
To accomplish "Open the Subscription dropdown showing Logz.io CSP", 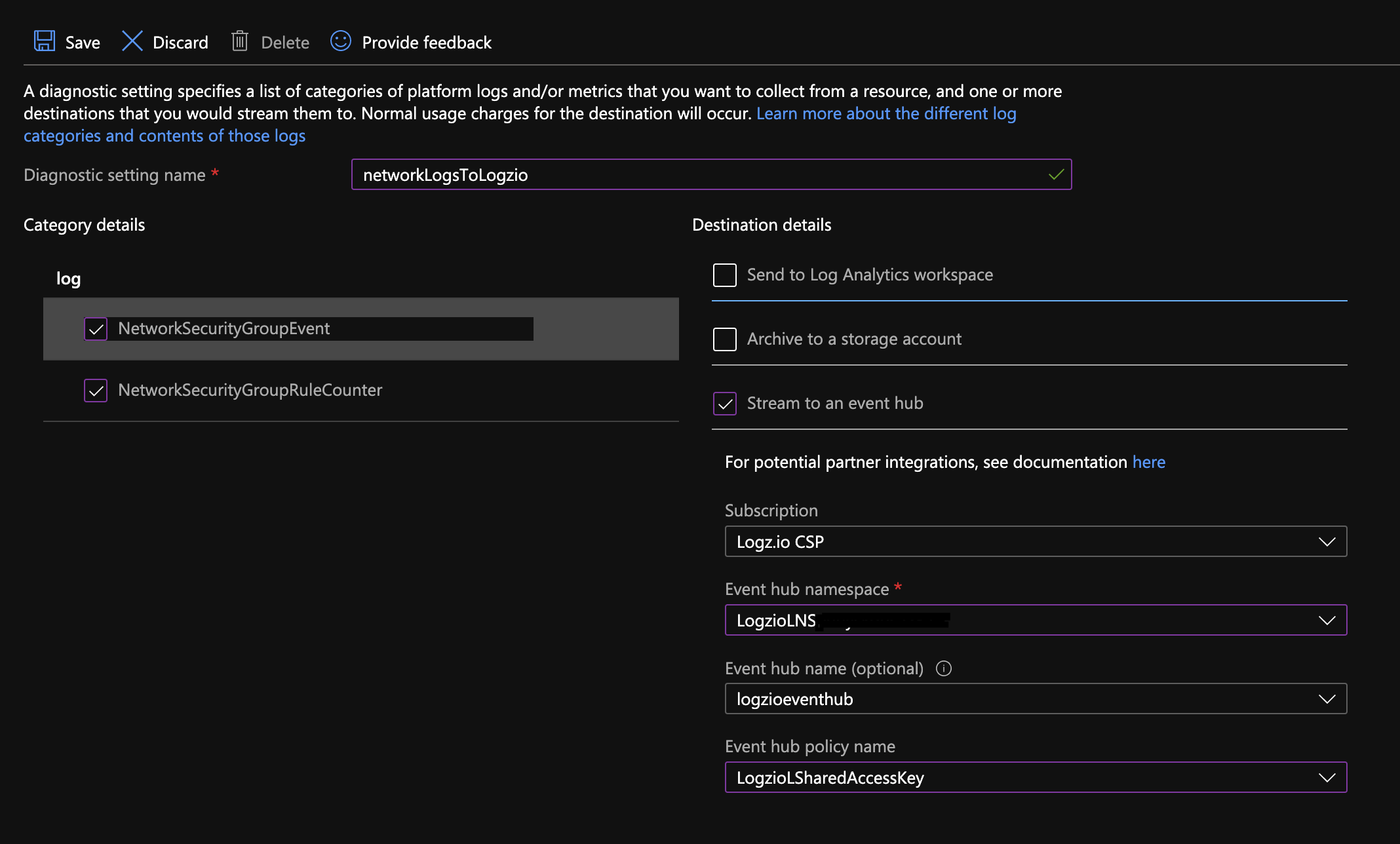I will [1036, 541].
